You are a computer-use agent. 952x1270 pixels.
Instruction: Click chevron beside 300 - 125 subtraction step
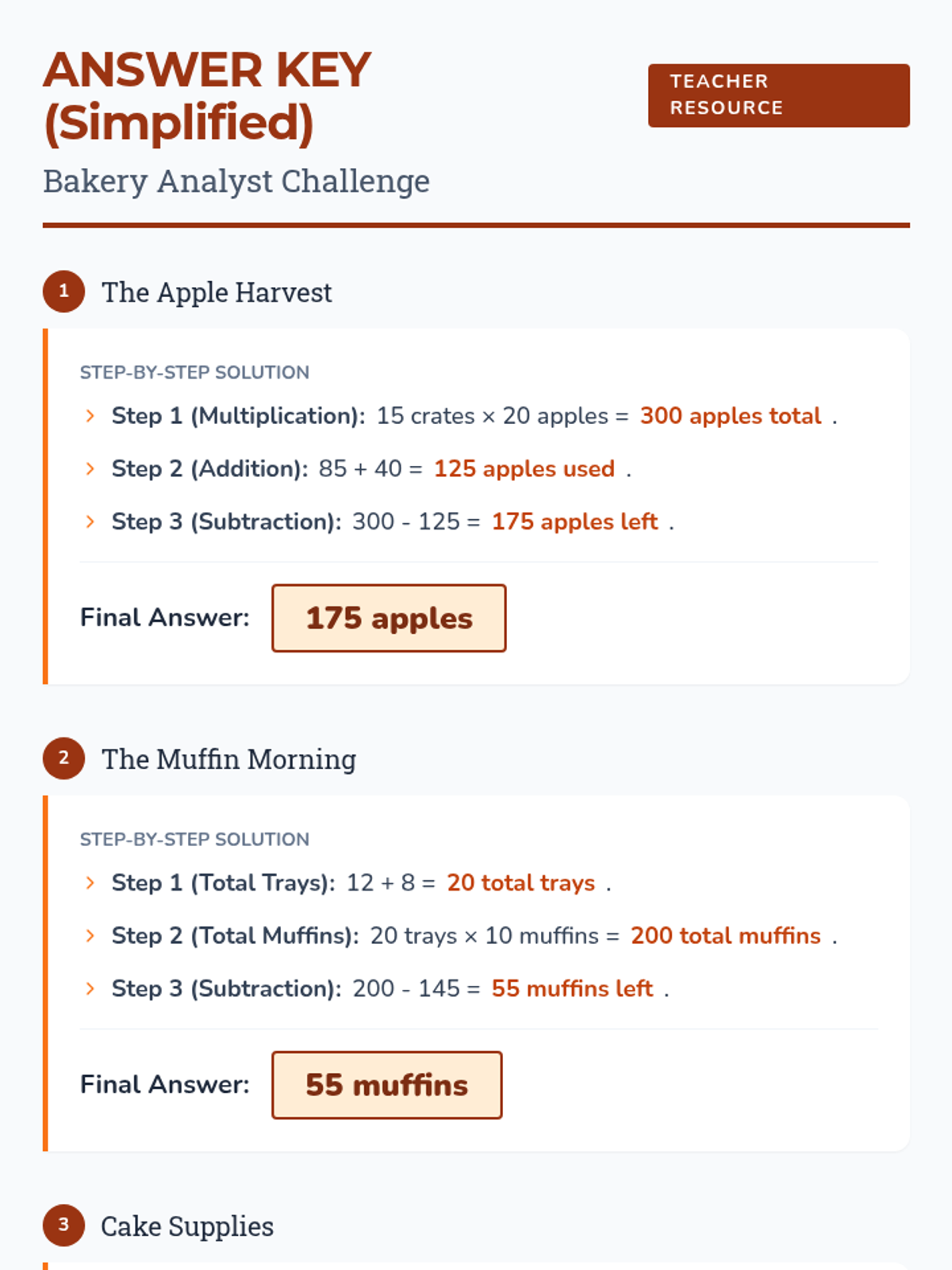[90, 521]
